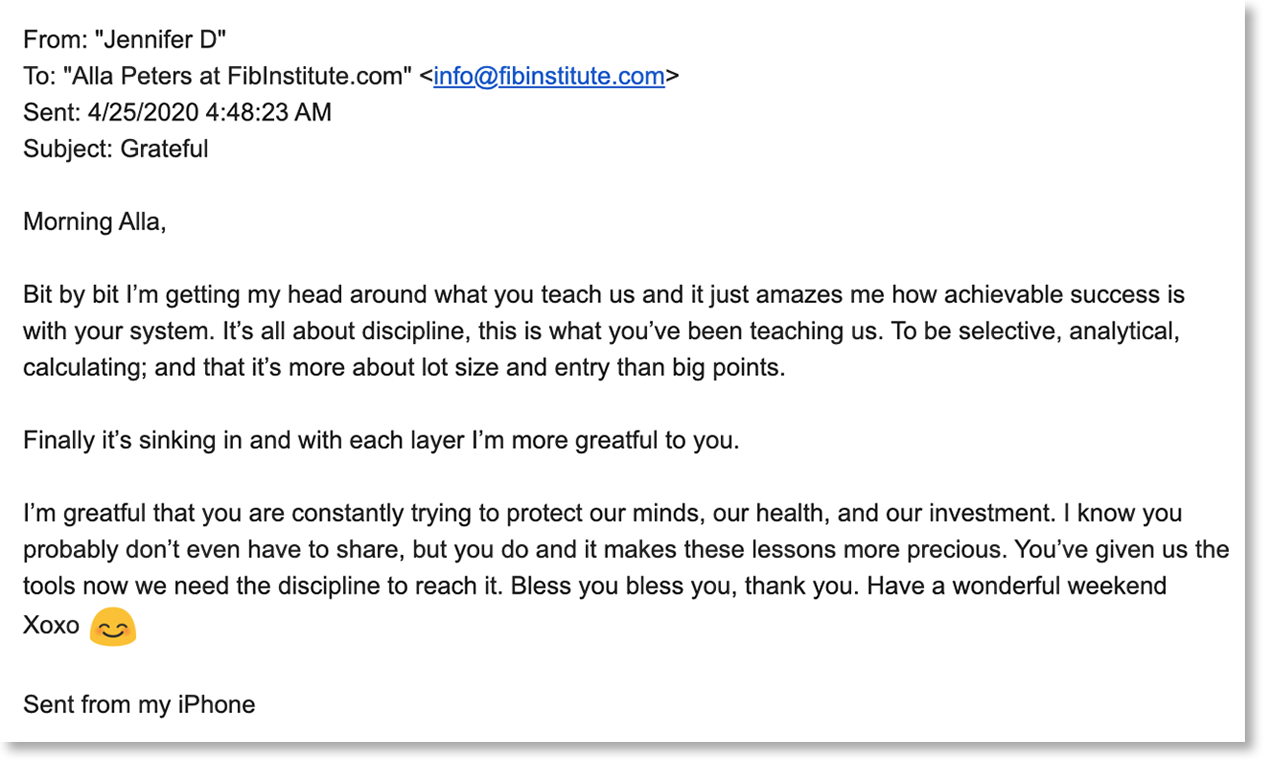Open the info@fibinstitute.com email link
The height and width of the screenshot is (763, 1280).
coord(549,77)
